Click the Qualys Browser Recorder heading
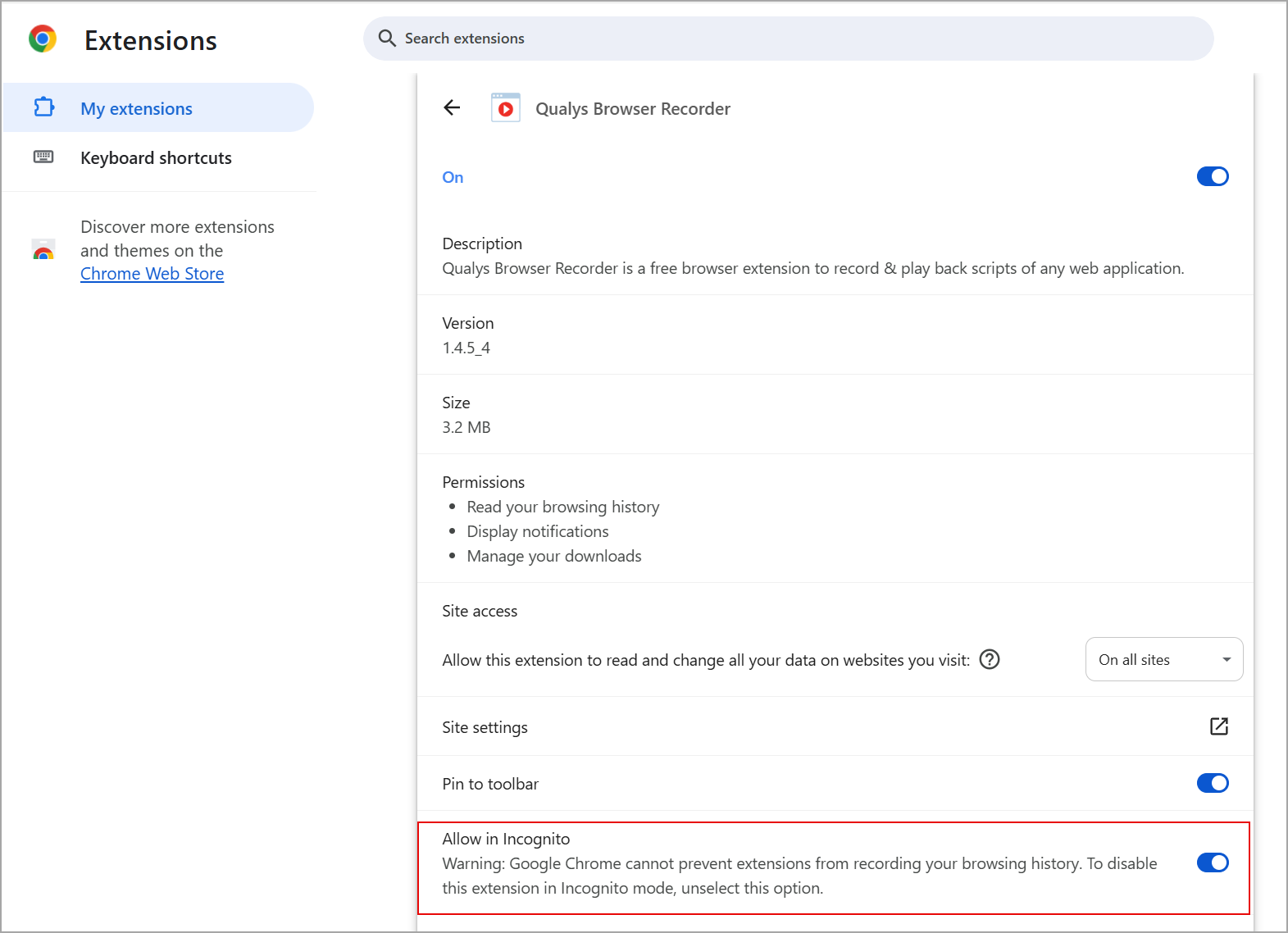 point(633,108)
